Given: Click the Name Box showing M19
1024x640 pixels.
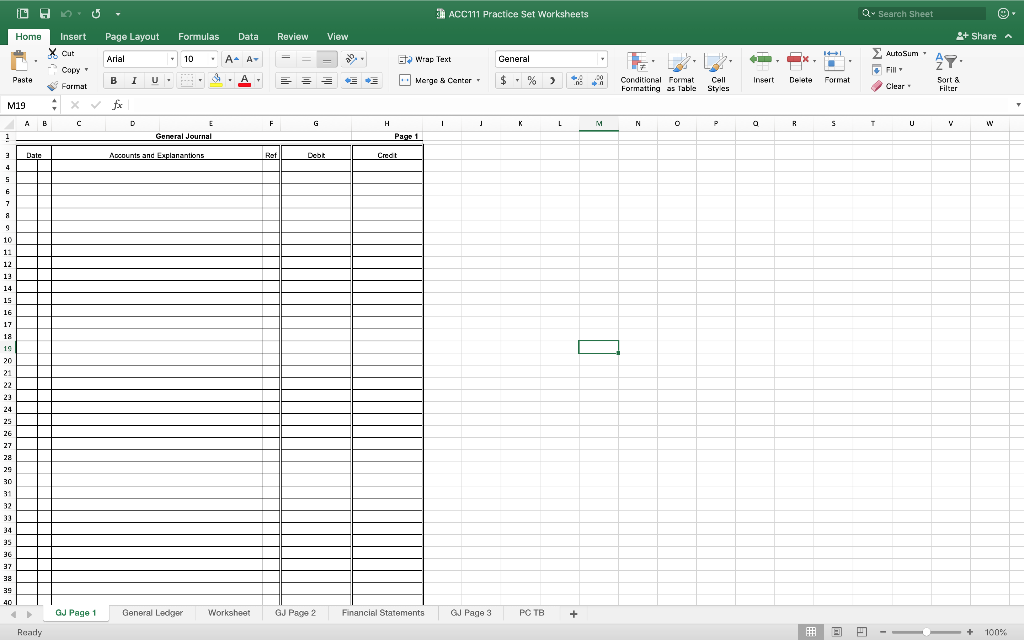Looking at the screenshot, I should tap(27, 105).
